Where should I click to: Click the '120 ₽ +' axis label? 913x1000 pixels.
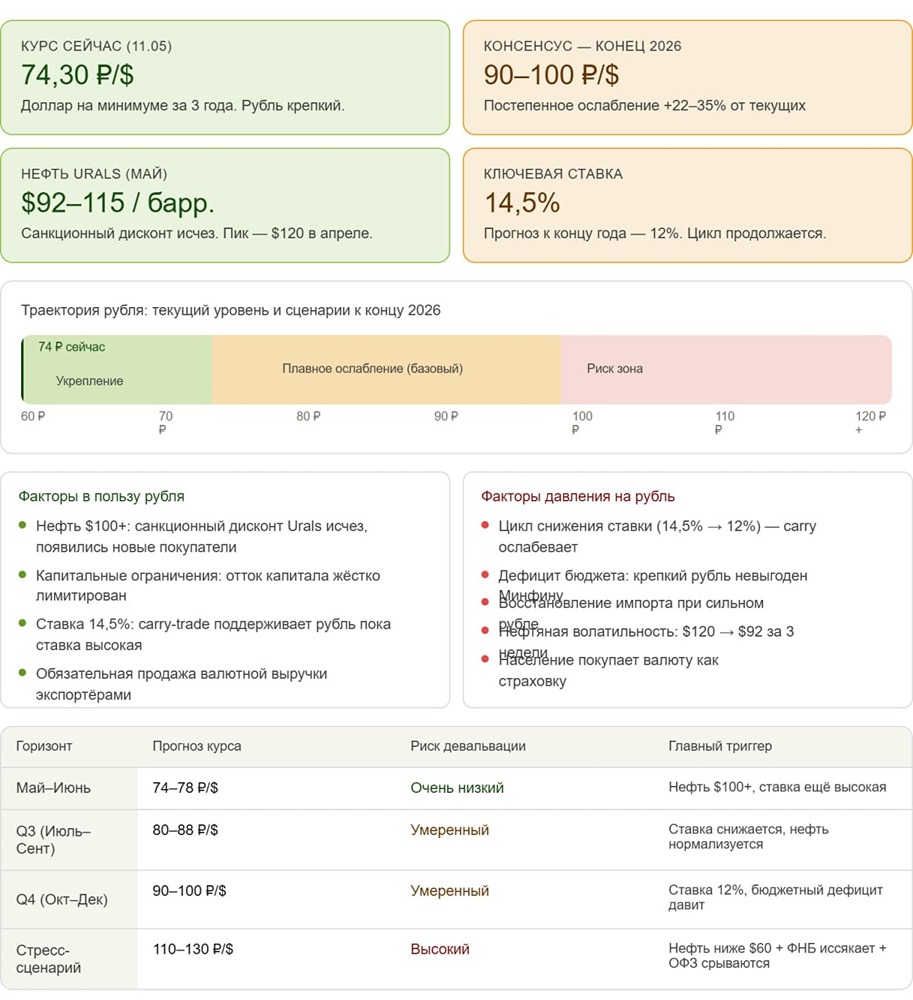(870, 422)
